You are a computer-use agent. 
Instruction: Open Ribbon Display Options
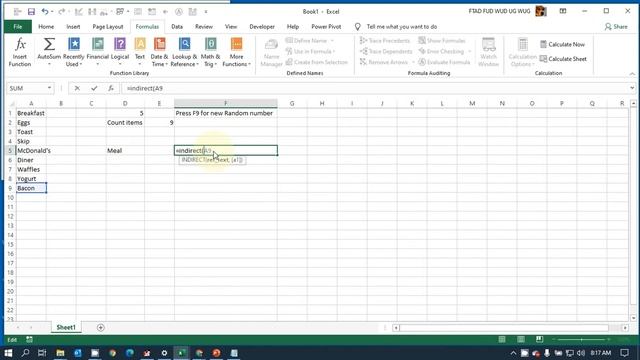click(x=563, y=11)
